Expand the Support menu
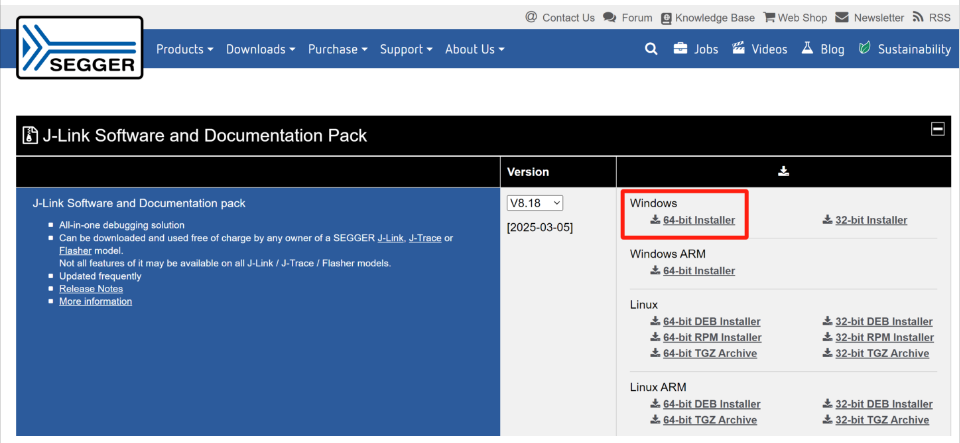960x443 pixels. click(406, 49)
